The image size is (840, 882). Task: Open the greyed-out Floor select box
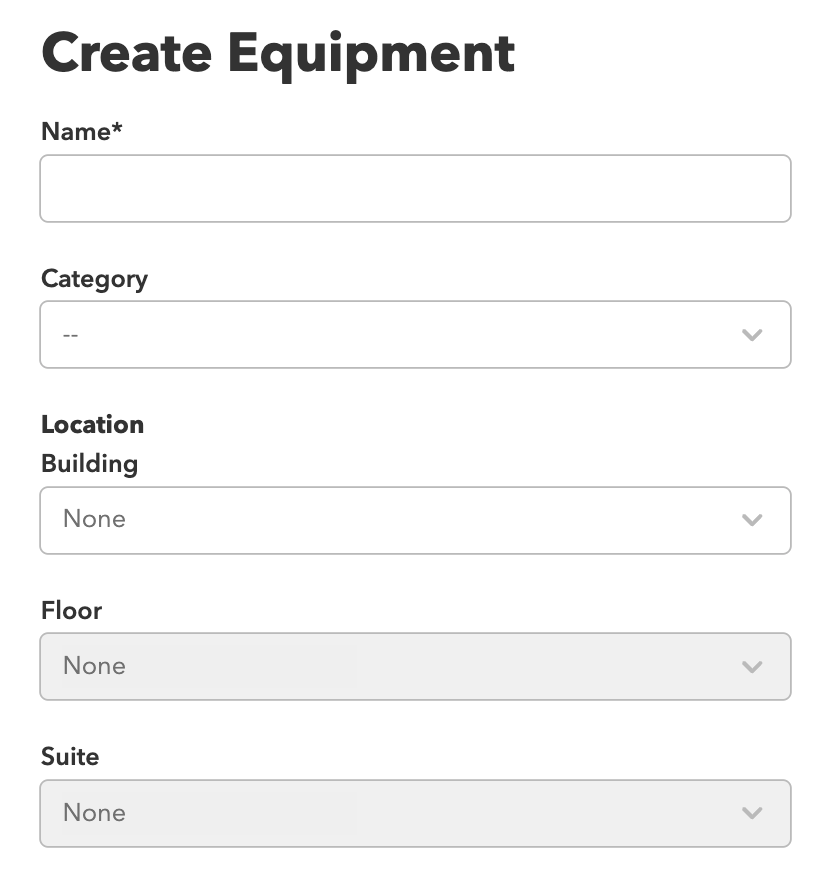tap(415, 667)
